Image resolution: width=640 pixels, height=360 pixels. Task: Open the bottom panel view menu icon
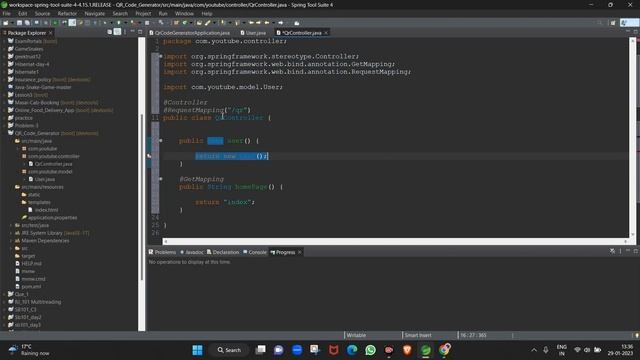point(620,251)
